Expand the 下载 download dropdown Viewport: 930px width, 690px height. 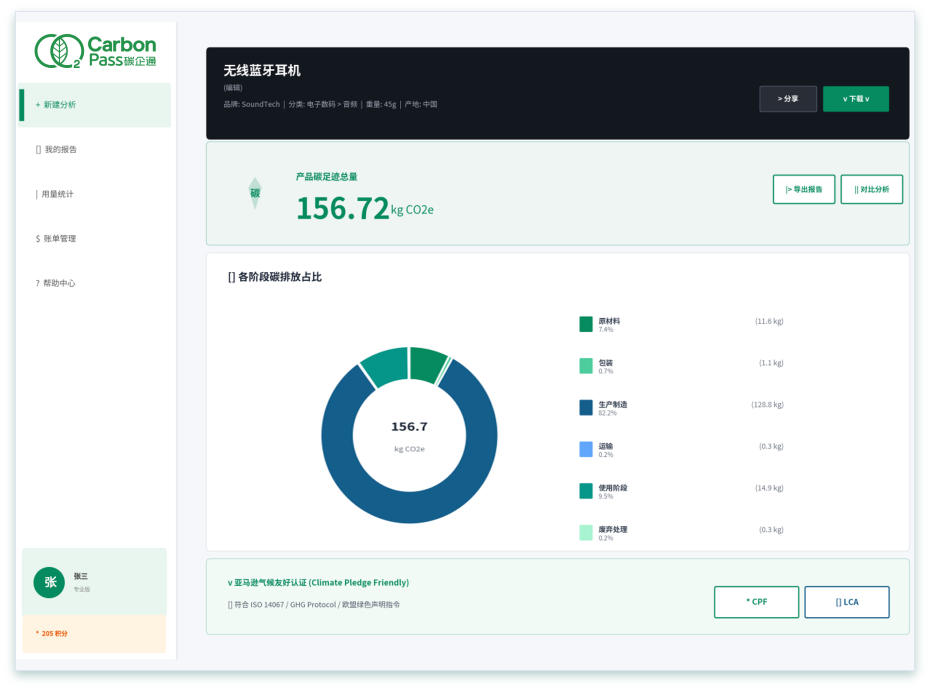[x=856, y=98]
